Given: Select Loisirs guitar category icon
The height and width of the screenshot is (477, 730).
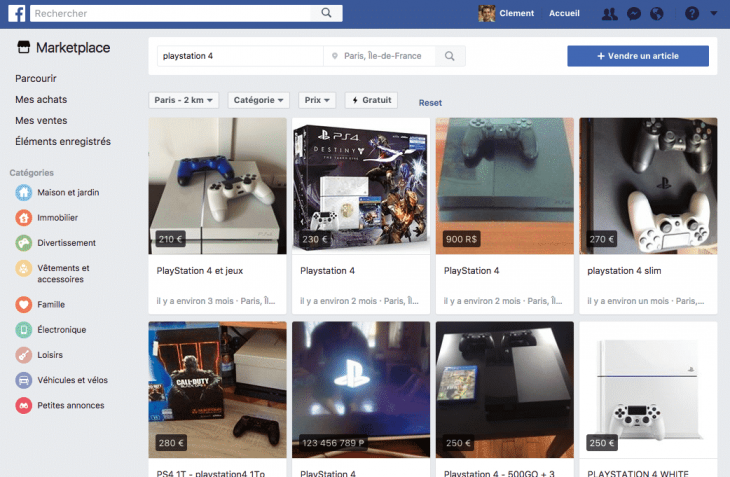Looking at the screenshot, I should tap(24, 355).
